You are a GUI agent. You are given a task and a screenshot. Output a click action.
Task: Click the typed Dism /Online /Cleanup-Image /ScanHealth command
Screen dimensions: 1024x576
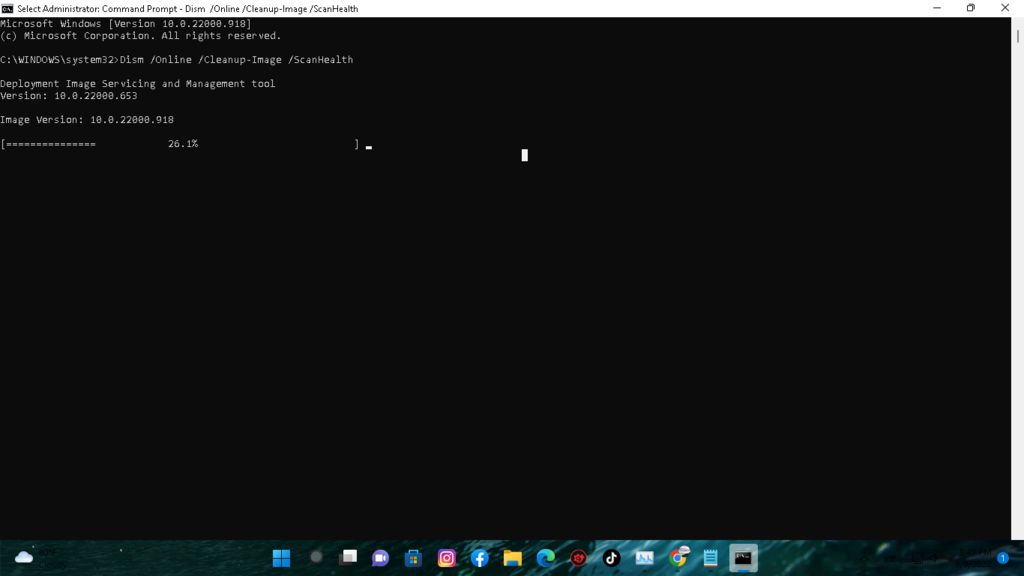[236, 59]
